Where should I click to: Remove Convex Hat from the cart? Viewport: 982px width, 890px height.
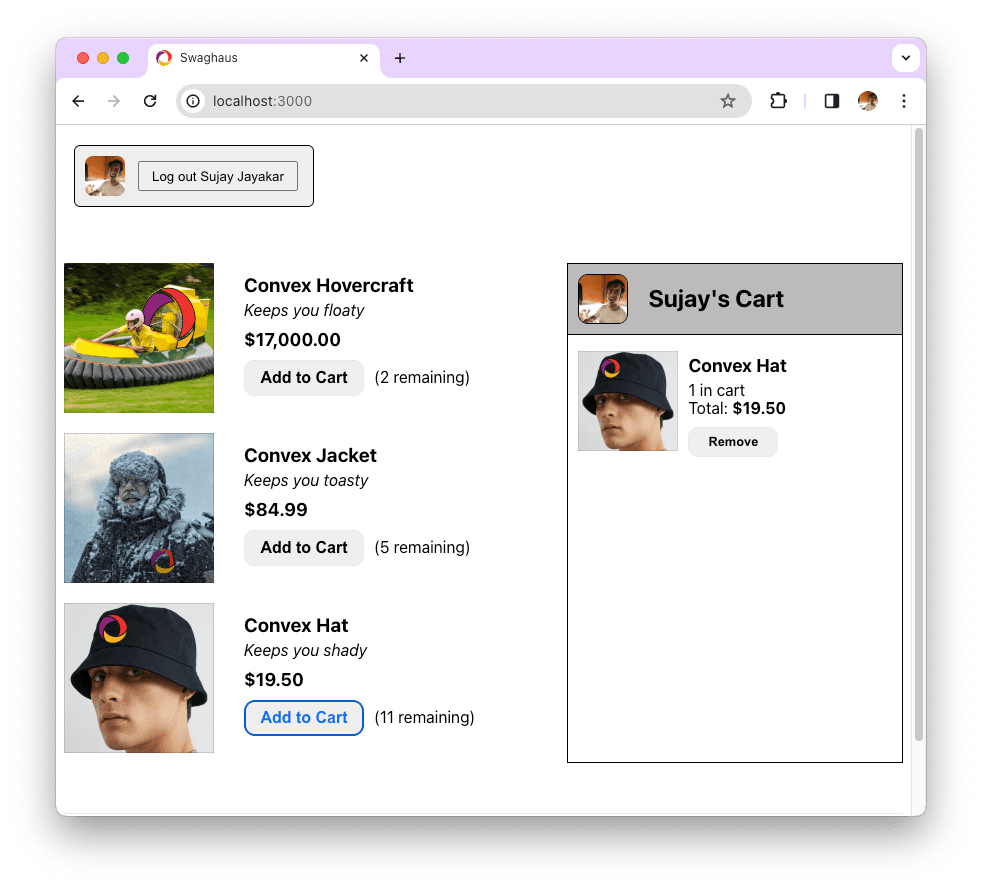(x=733, y=442)
